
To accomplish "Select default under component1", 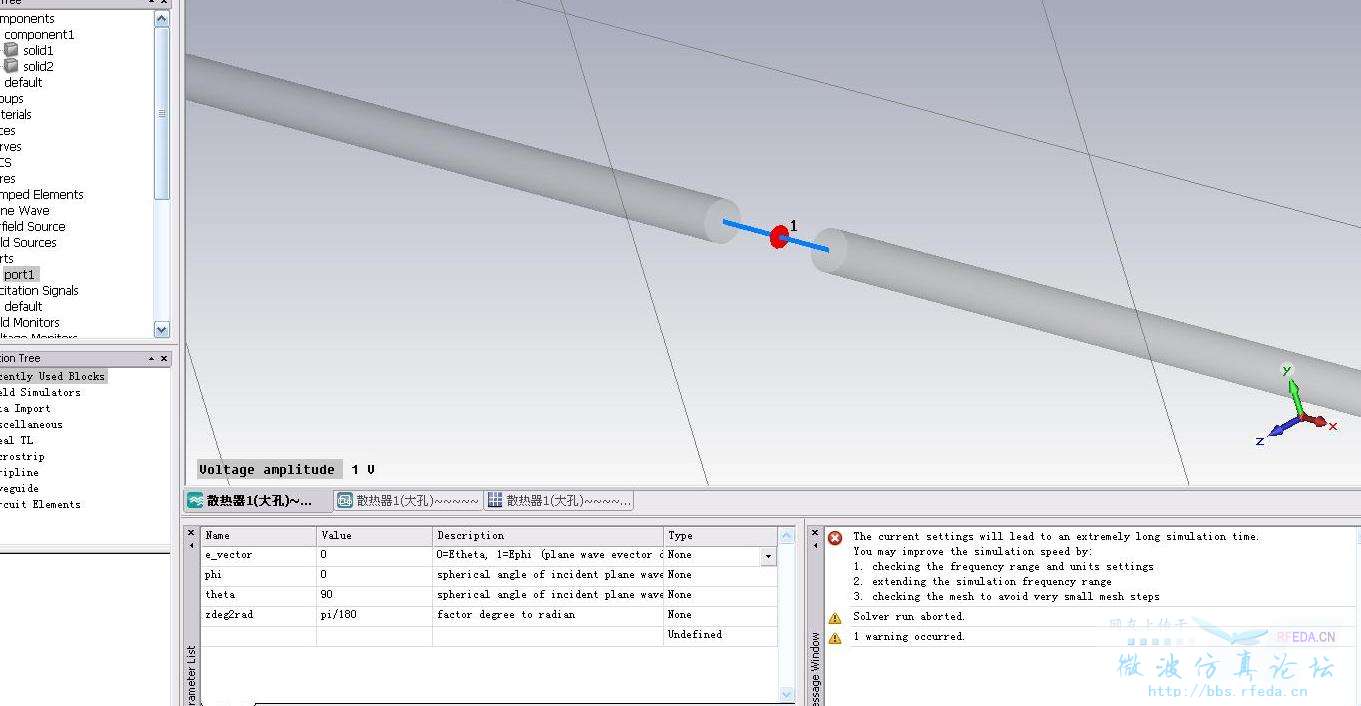I will (23, 82).
